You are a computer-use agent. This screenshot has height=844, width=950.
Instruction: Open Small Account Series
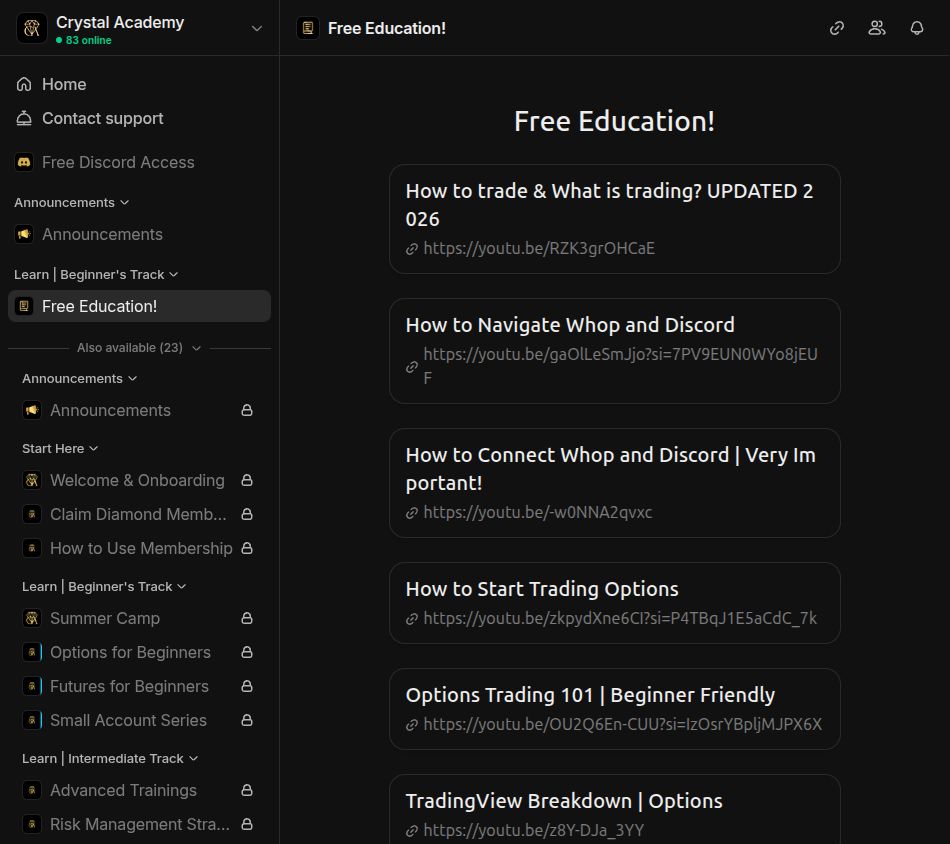(139, 720)
